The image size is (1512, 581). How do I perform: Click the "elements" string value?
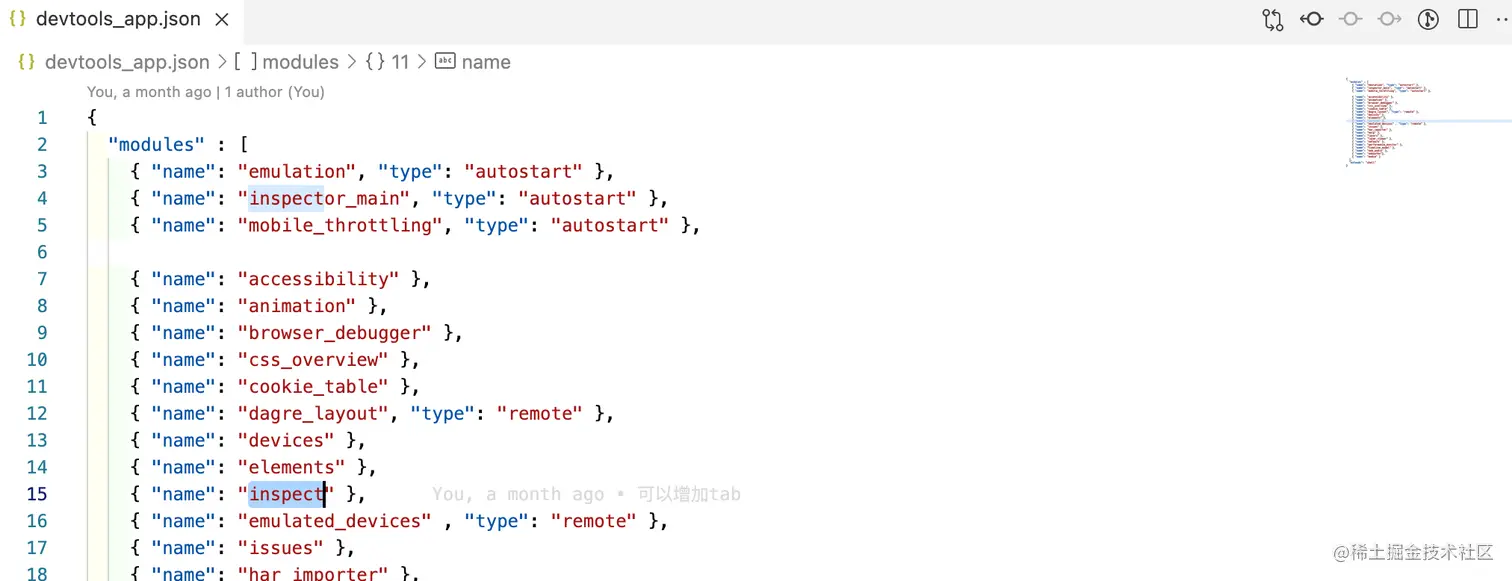point(291,468)
